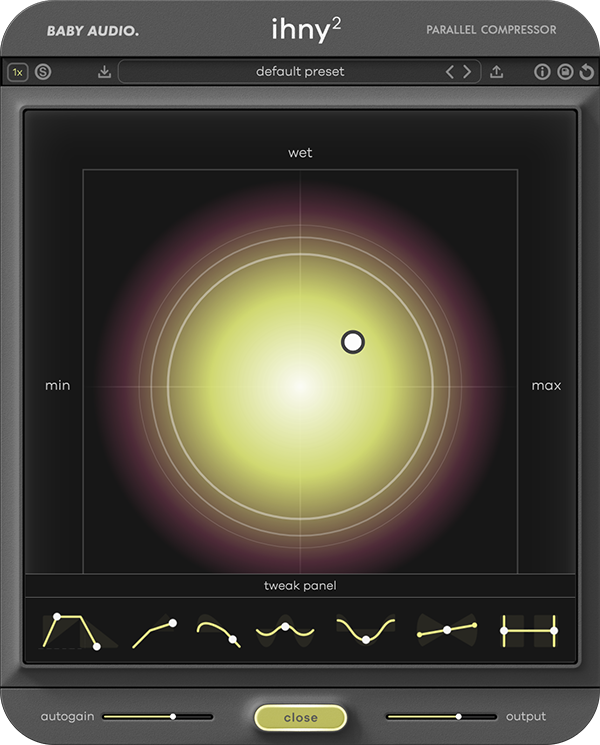This screenshot has height=745, width=600.
Task: Go to previous preset arrow
Action: click(x=450, y=72)
